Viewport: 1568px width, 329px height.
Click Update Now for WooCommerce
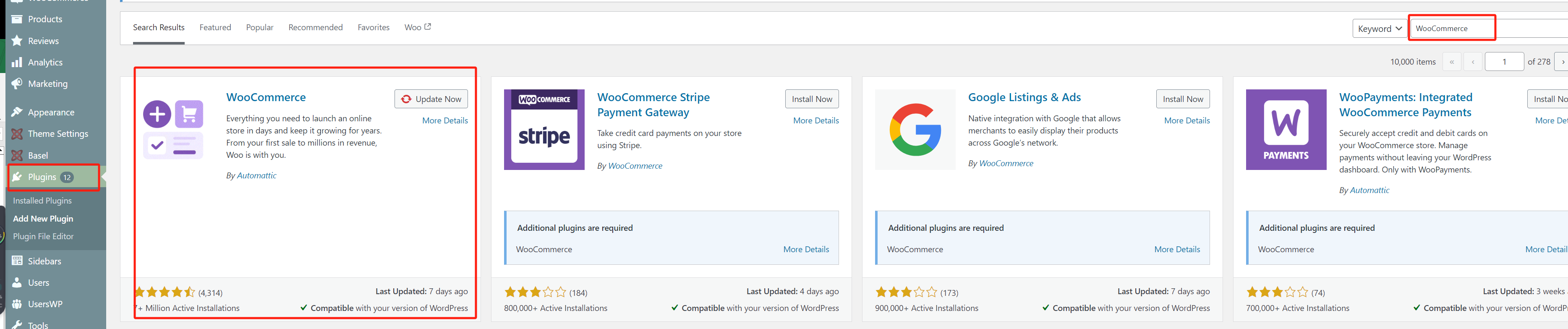(431, 99)
